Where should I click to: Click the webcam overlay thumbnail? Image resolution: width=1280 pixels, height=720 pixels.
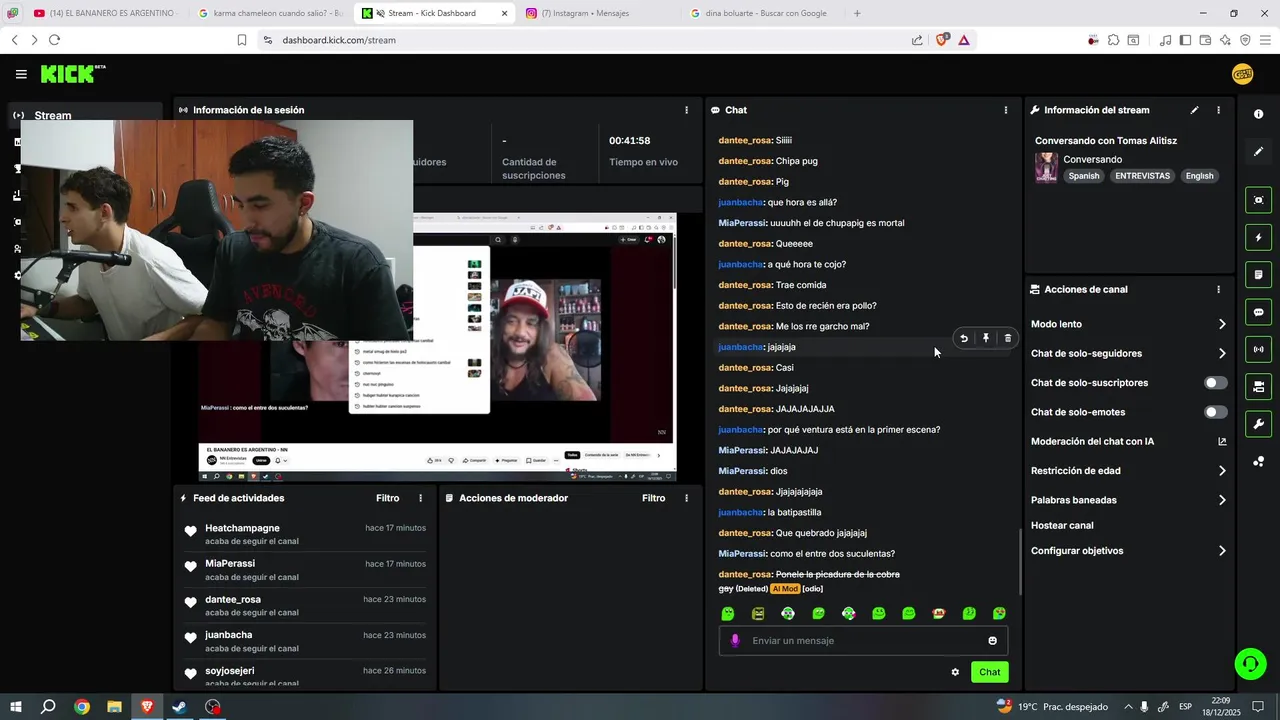216,230
